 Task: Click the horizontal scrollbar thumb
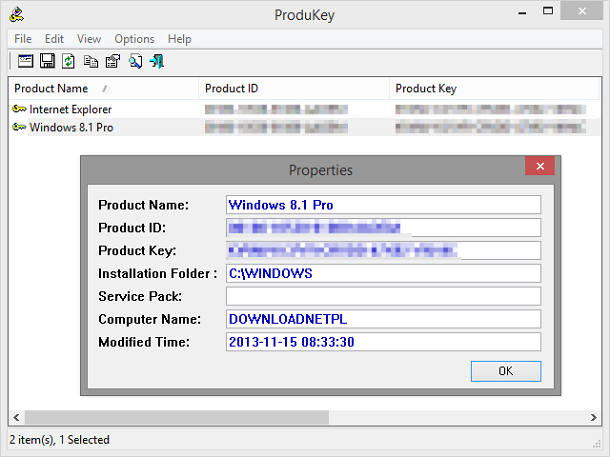pyautogui.click(x=177, y=417)
